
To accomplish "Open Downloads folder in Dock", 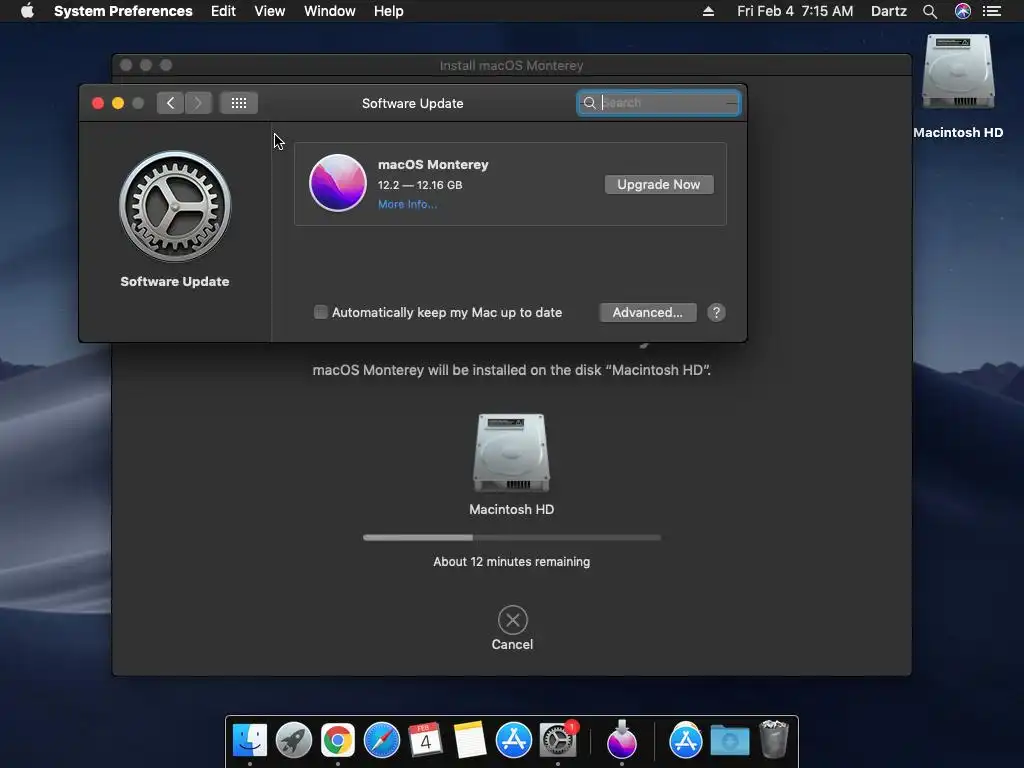I will tap(729, 740).
